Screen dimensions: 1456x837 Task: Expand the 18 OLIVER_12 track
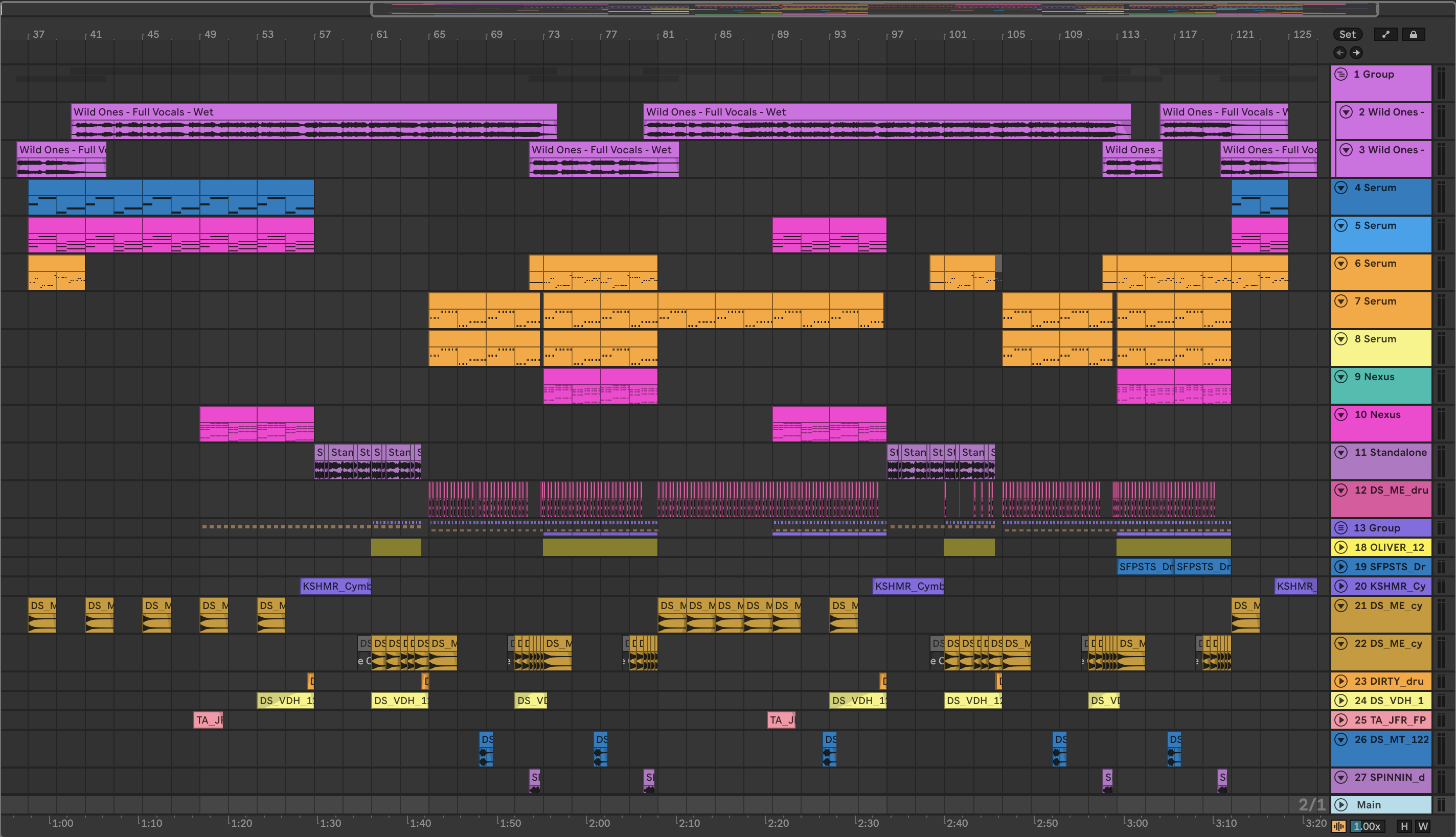1341,547
